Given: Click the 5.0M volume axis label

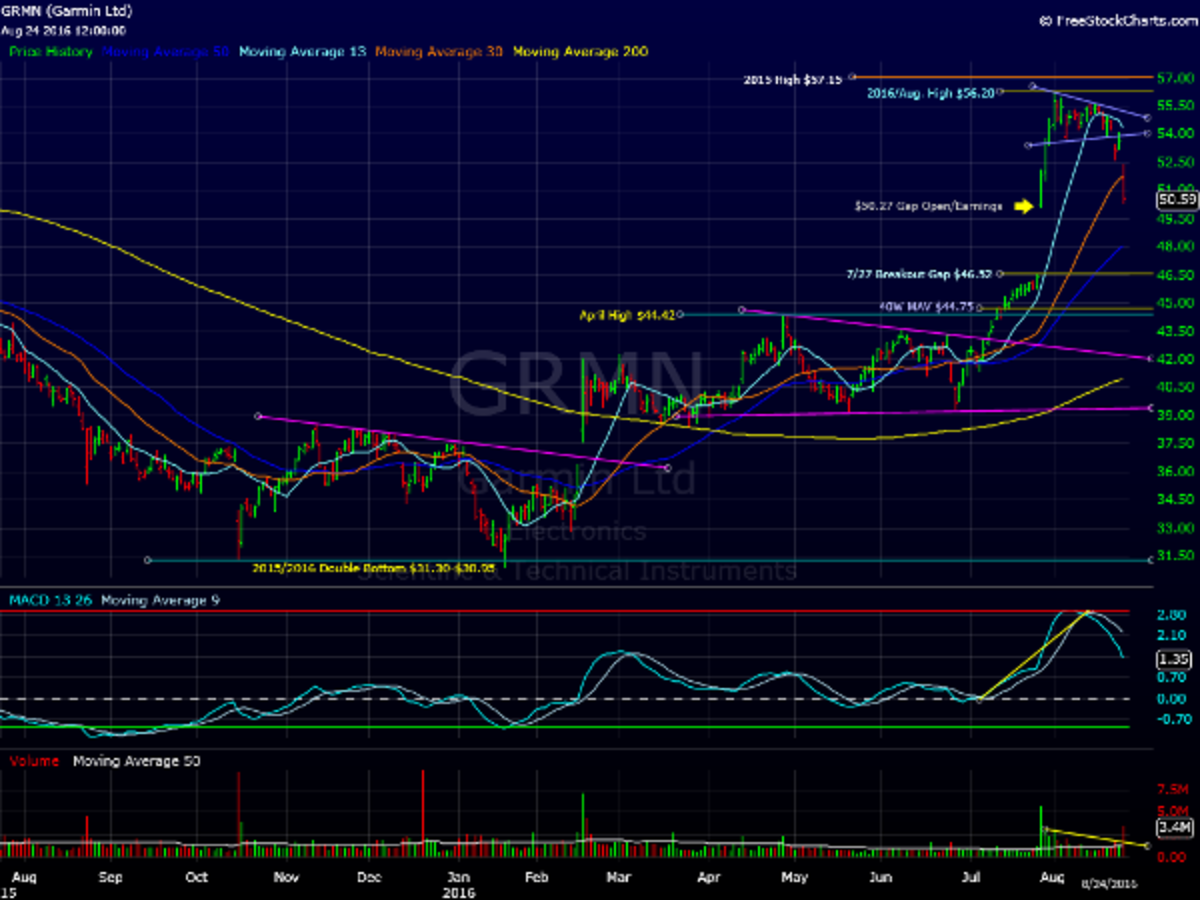Looking at the screenshot, I should 1172,810.
